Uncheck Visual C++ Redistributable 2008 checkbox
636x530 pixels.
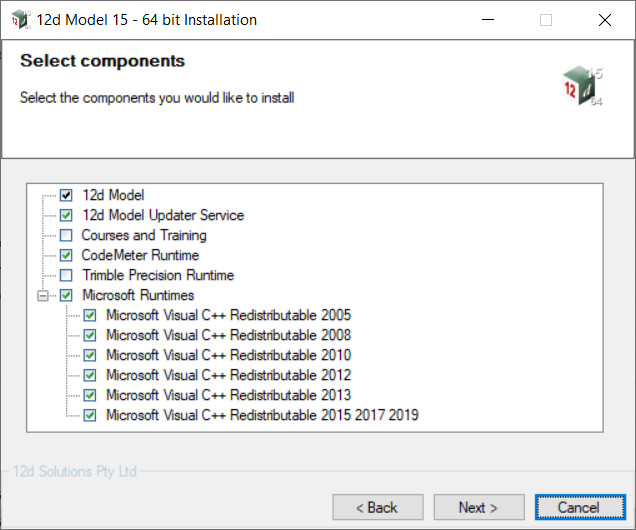(x=90, y=335)
